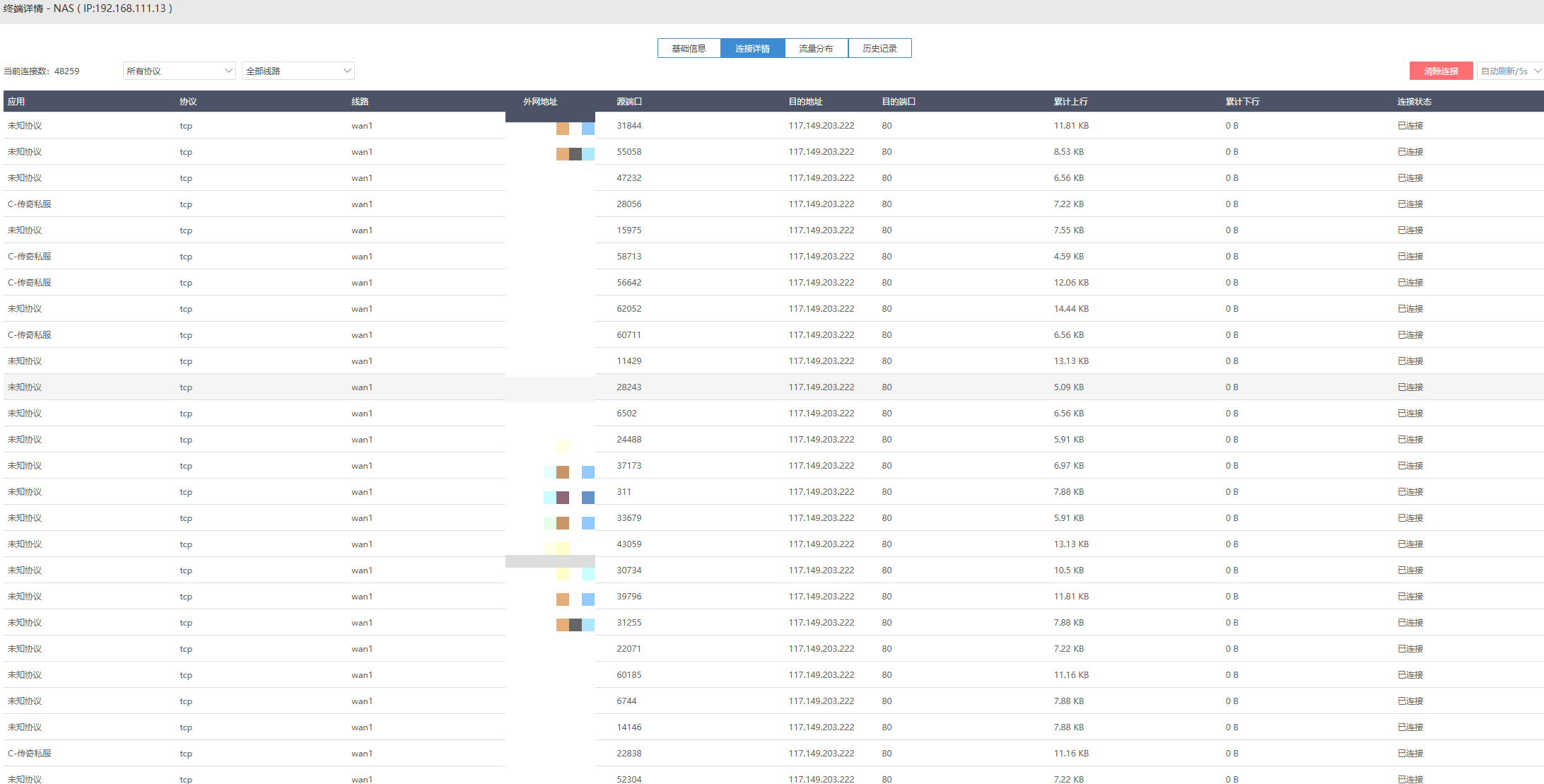Open the 历史记录 tab
This screenshot has width=1544, height=784.
pos(879,48)
